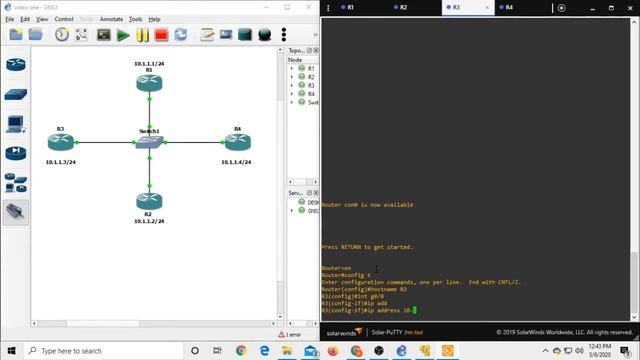Click the Add a note icon

coord(207,35)
